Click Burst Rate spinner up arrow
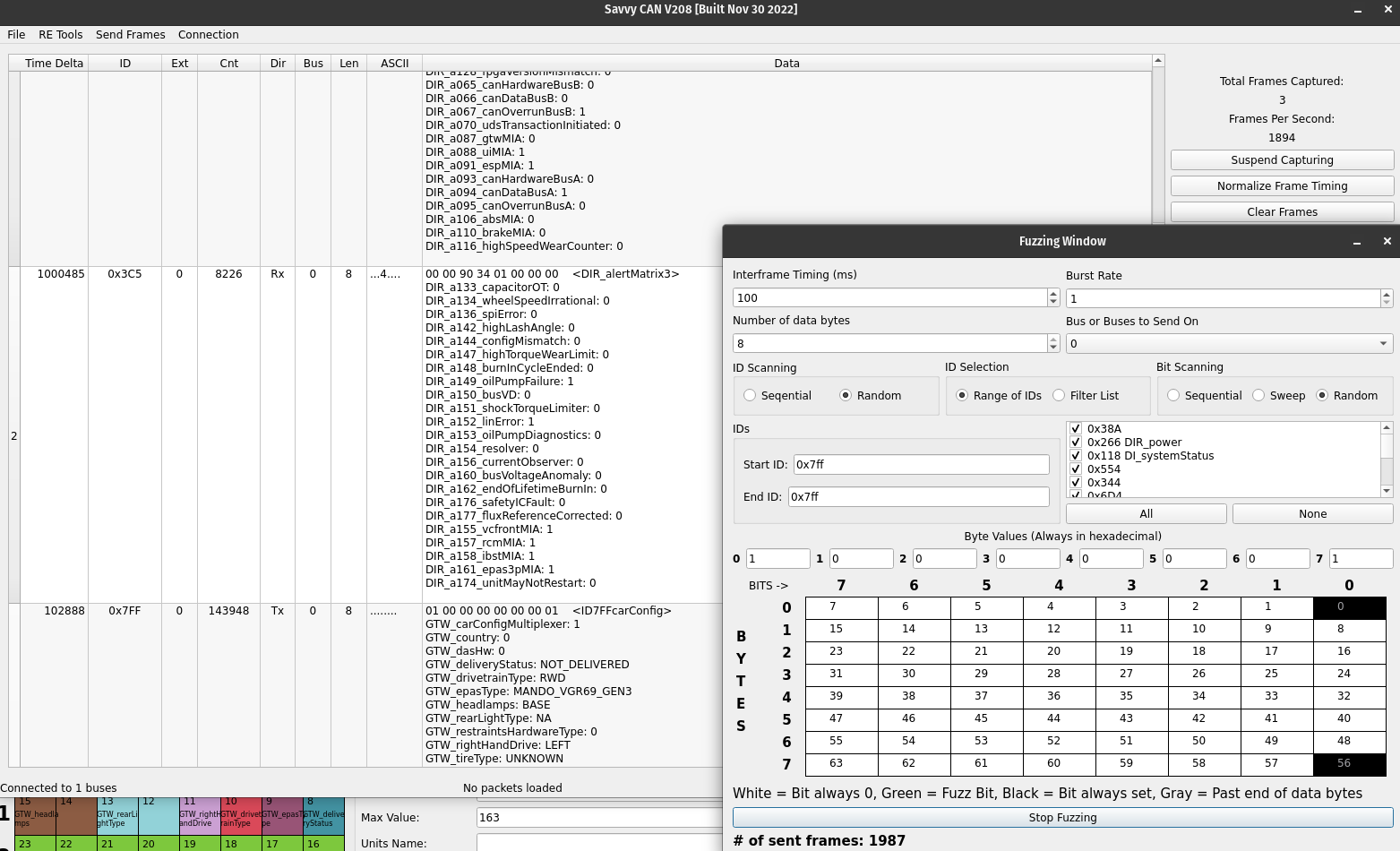Image resolution: width=1400 pixels, height=851 pixels. click(1387, 294)
